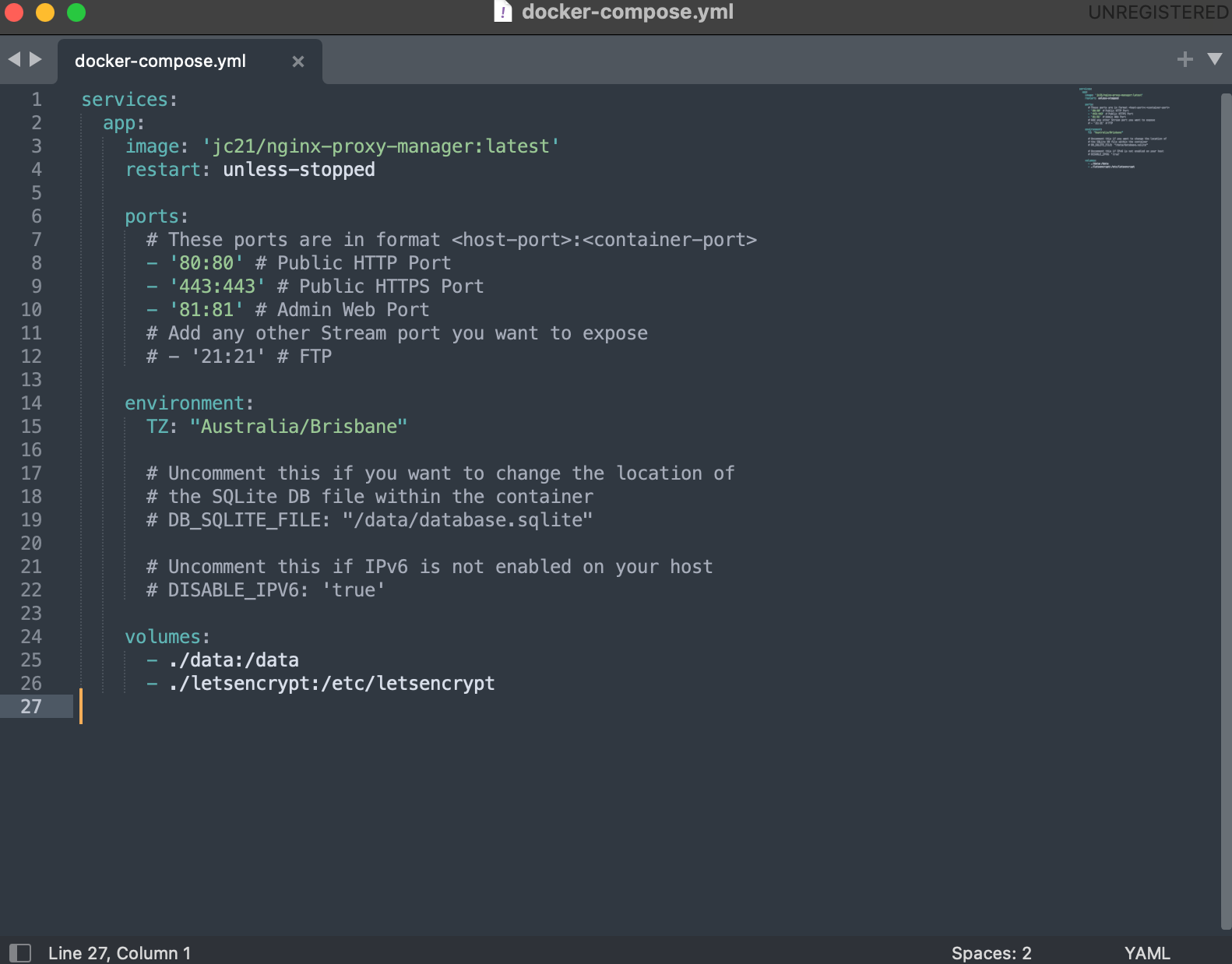
Task: Select the docker-compose.yml tab
Action: pos(189,61)
